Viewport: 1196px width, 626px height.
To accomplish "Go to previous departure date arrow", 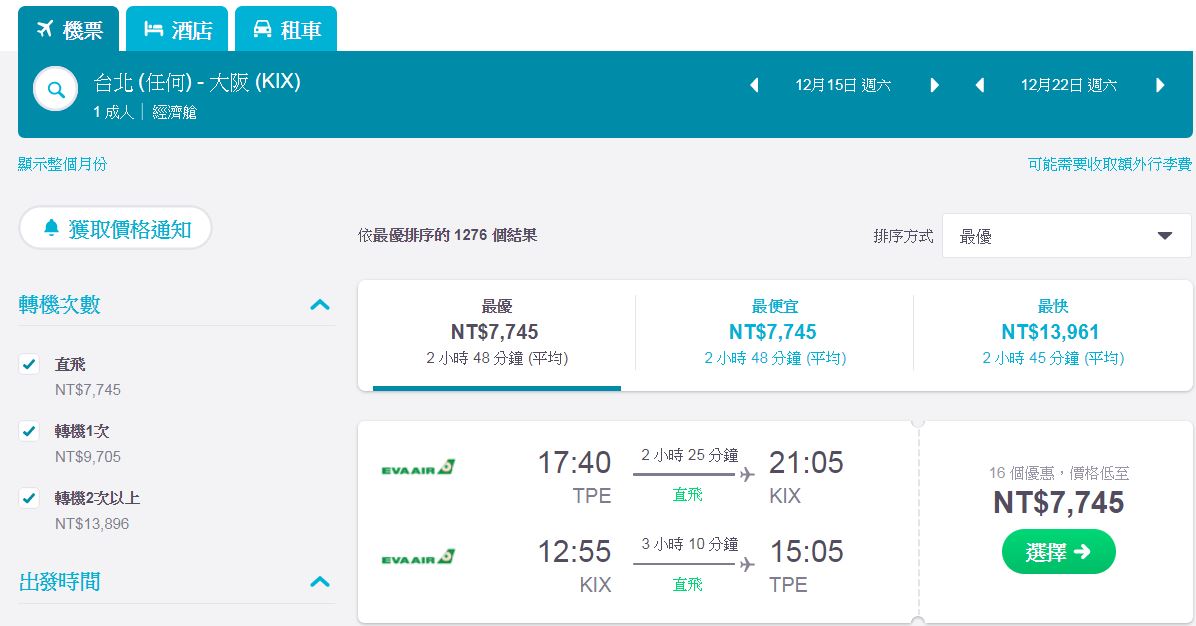I will 755,85.
